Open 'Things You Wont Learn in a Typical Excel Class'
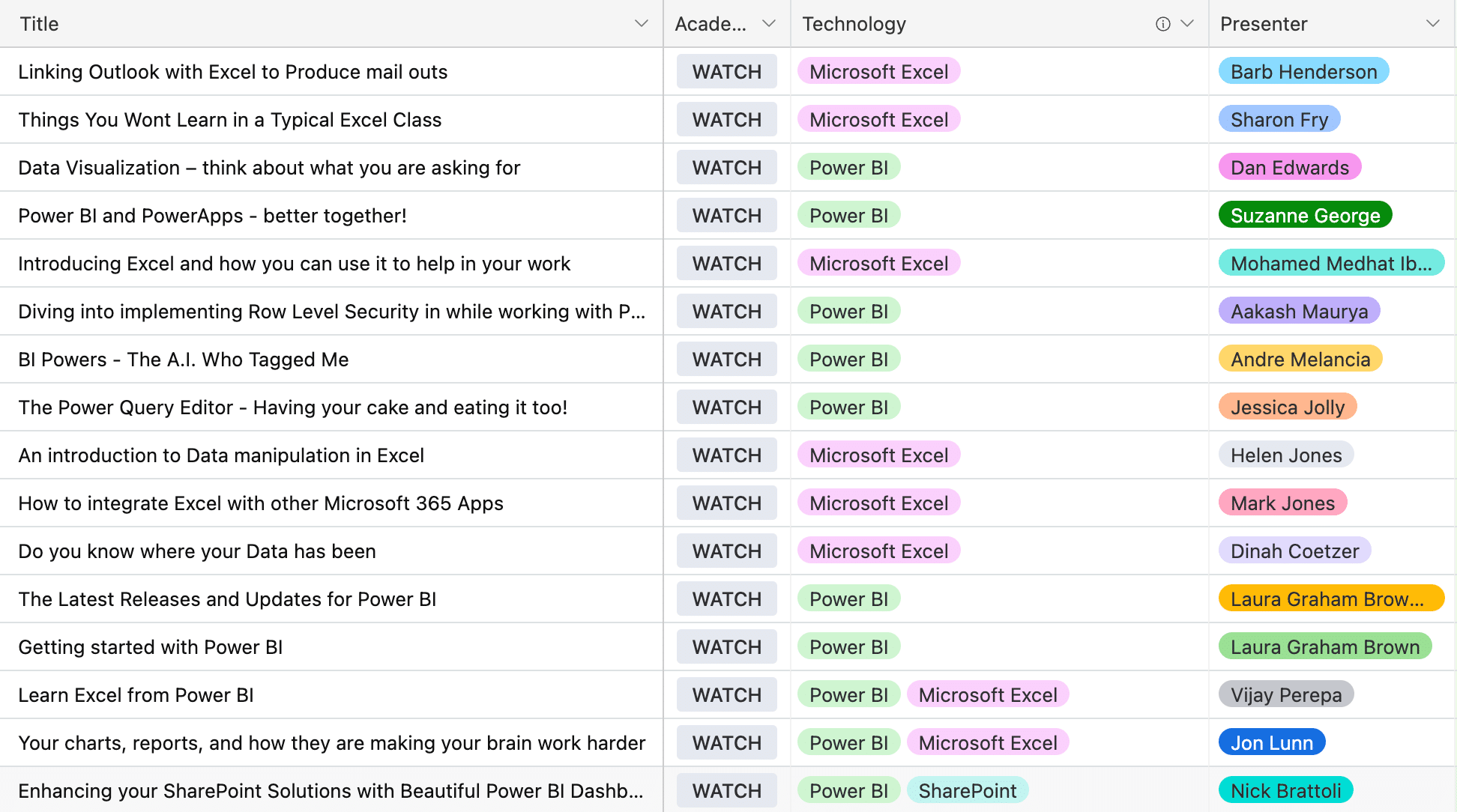 coord(230,119)
